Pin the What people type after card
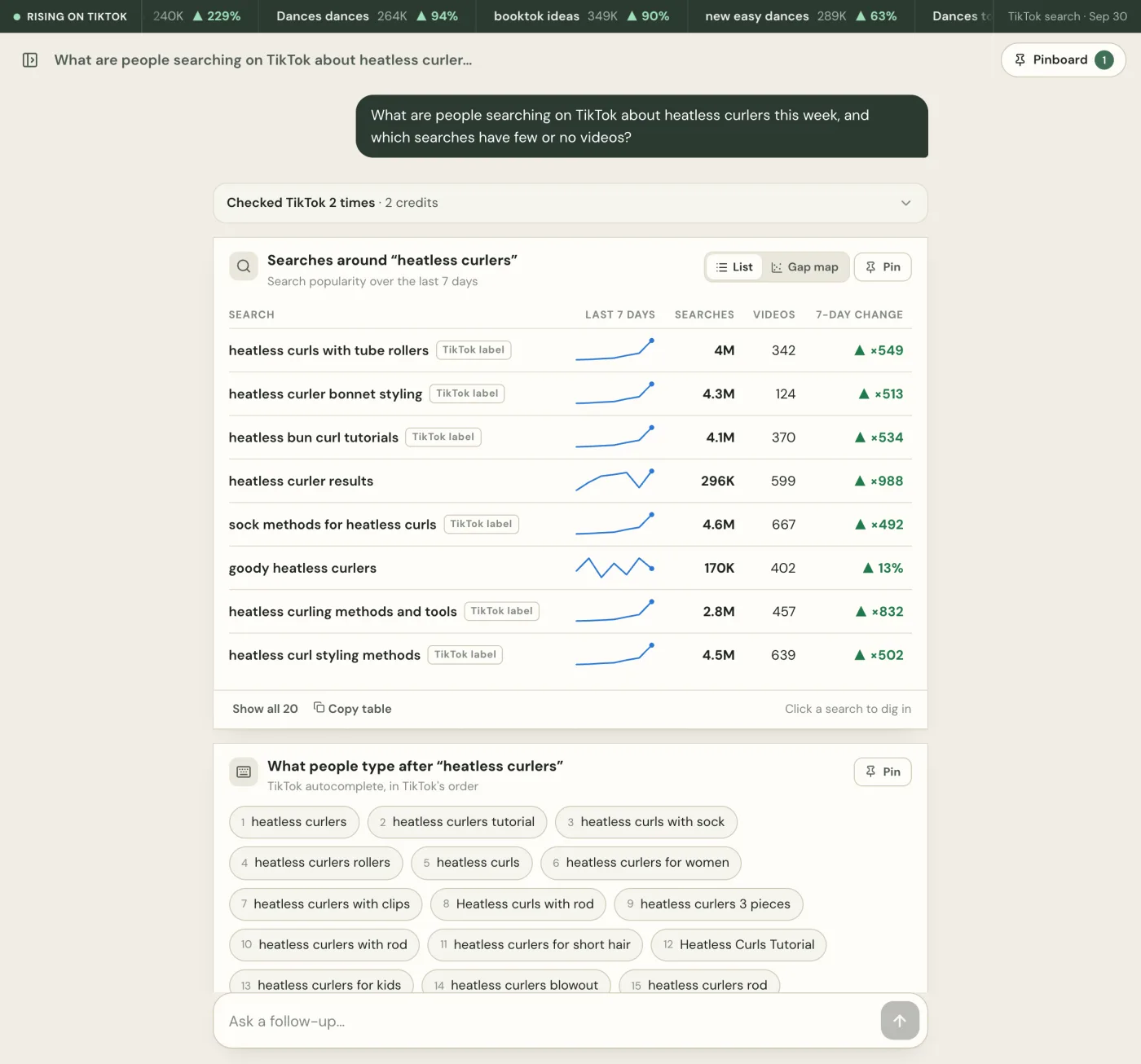Image resolution: width=1141 pixels, height=1064 pixels. (883, 772)
